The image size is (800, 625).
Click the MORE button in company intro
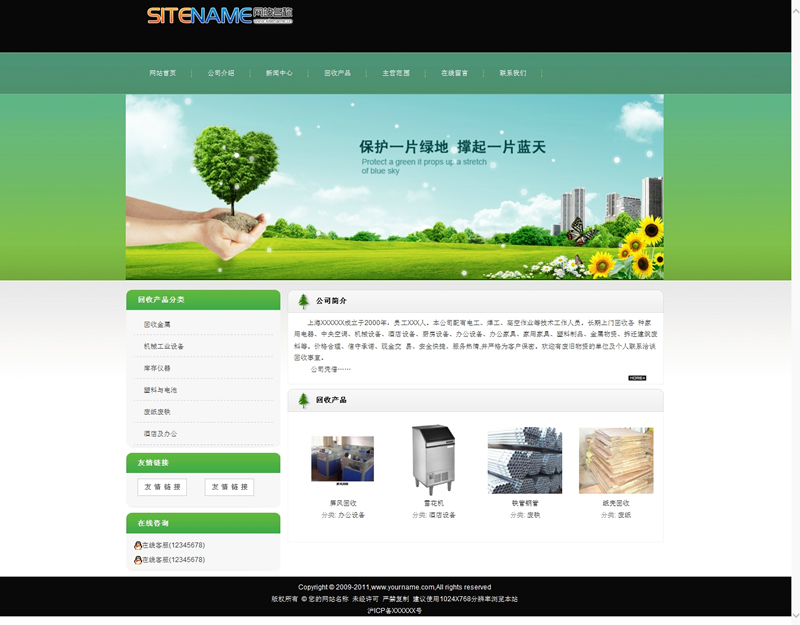(637, 378)
